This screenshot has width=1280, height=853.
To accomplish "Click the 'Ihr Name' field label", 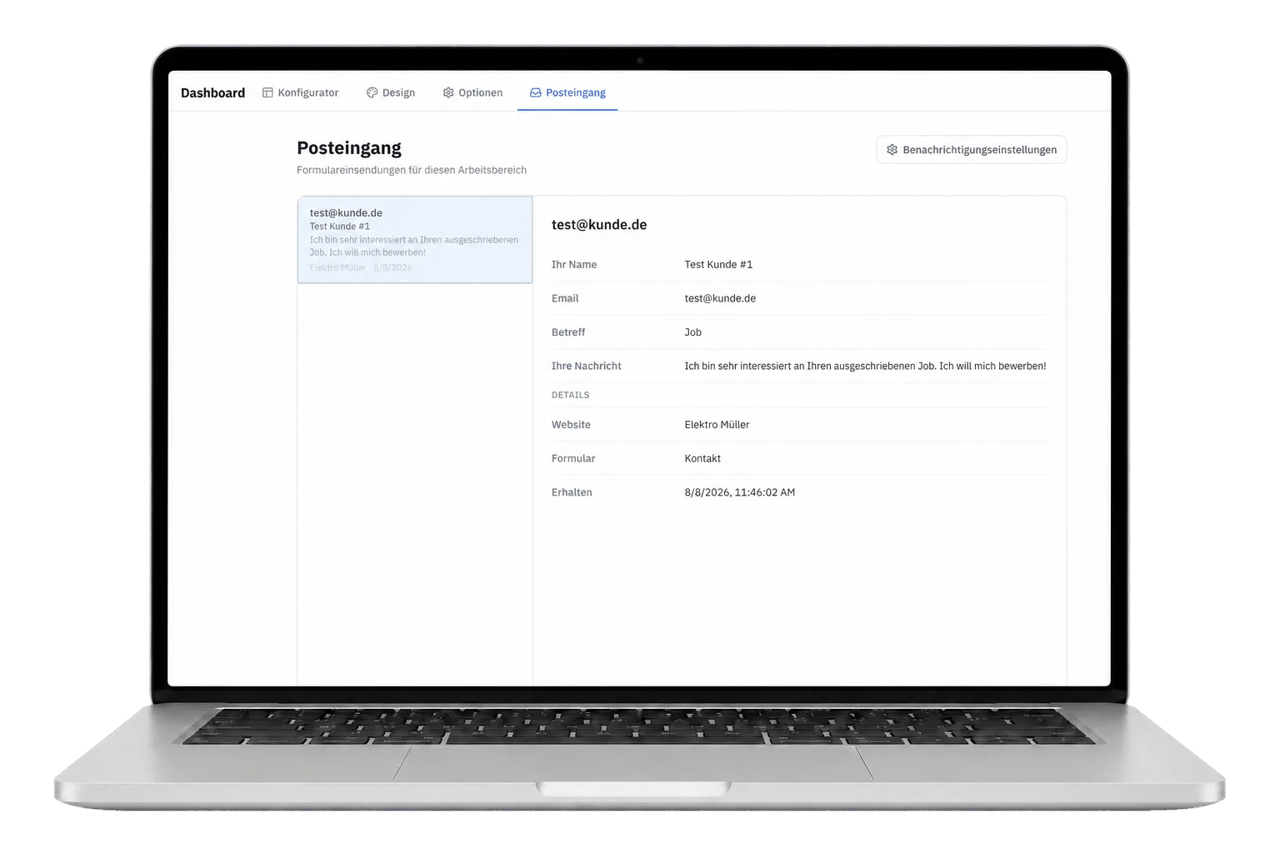I will point(574,265).
